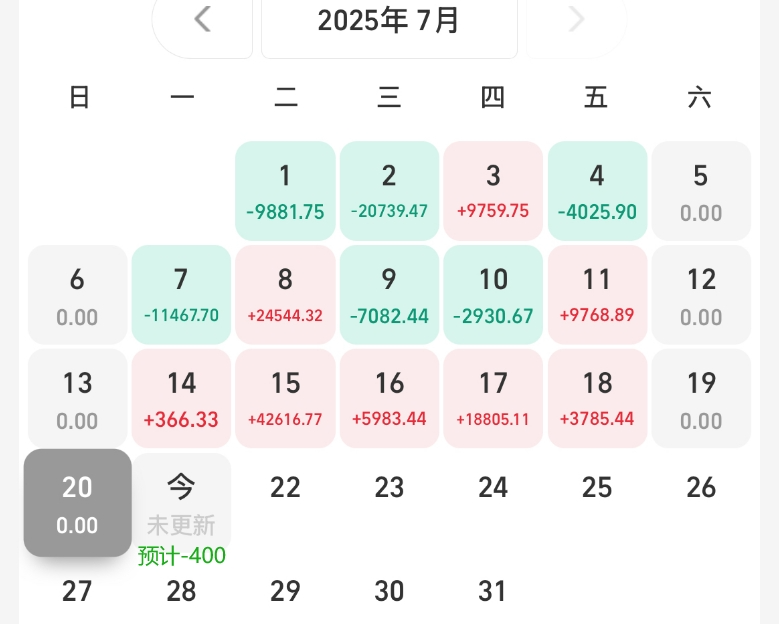This screenshot has height=624, width=779.
Task: Select July 15 showing +42616.77
Action: click(x=285, y=398)
